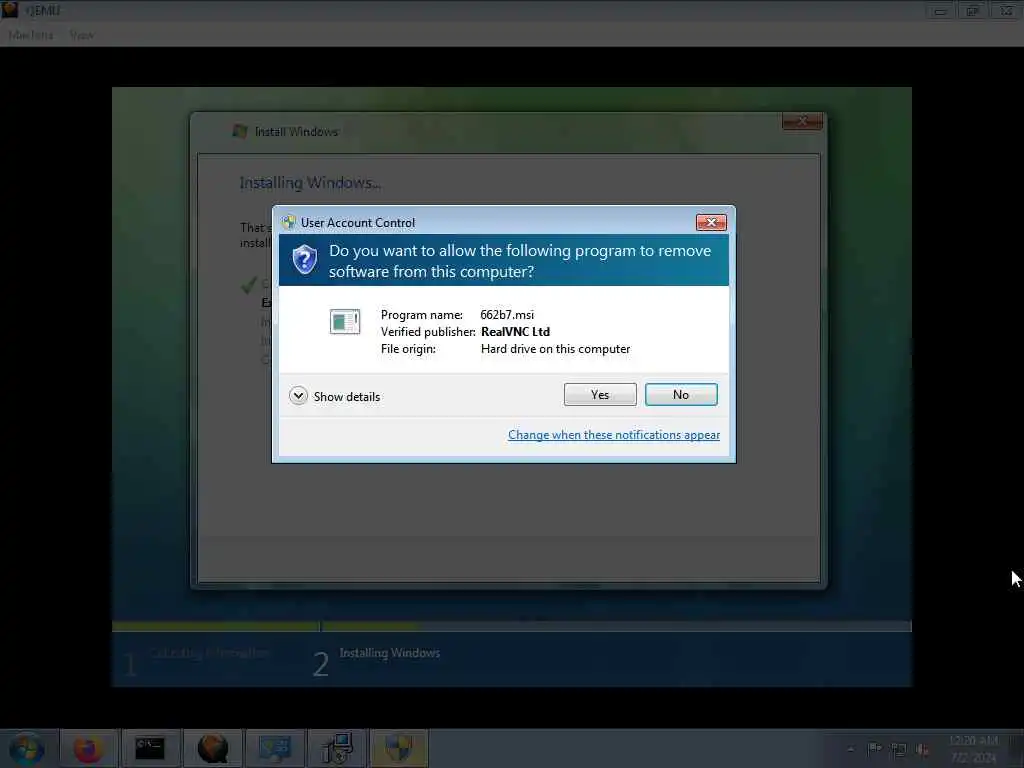Launch Firefox from the taskbar
1024x768 pixels.
(x=88, y=748)
